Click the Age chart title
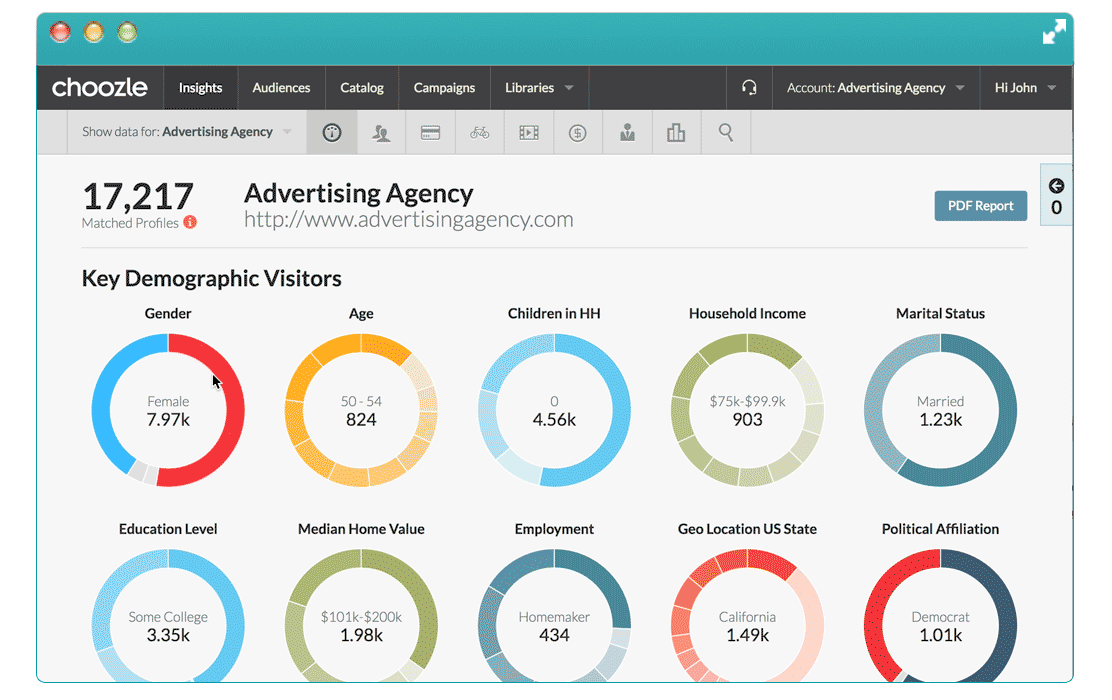The image size is (1112, 700). coord(361,314)
